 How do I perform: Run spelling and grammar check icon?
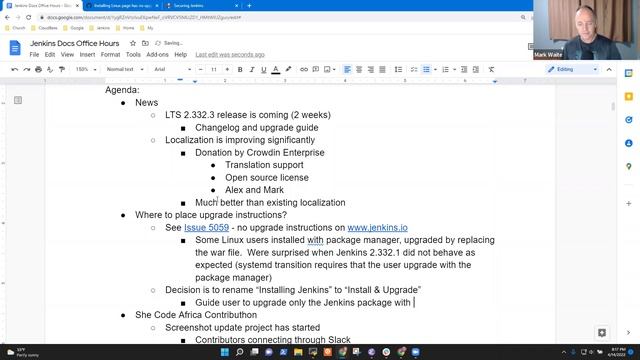[x=50, y=69]
